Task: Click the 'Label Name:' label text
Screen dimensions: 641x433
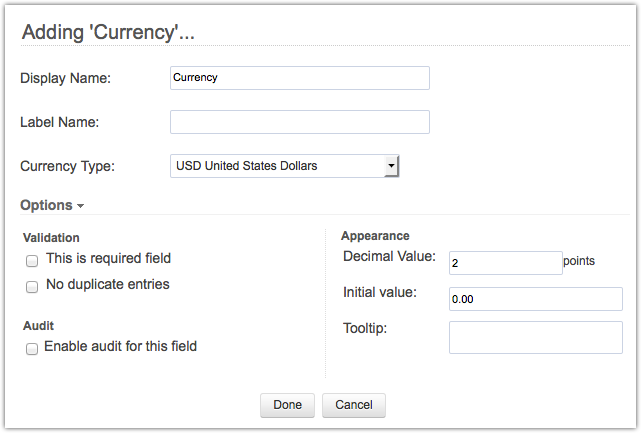Action: click(60, 122)
